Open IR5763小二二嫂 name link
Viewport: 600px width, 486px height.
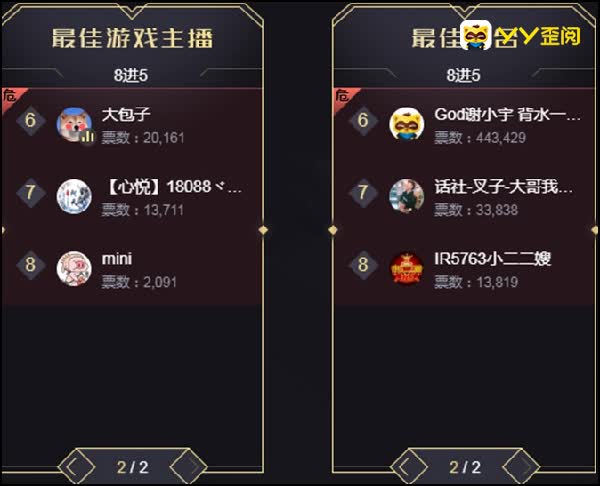(x=493, y=259)
